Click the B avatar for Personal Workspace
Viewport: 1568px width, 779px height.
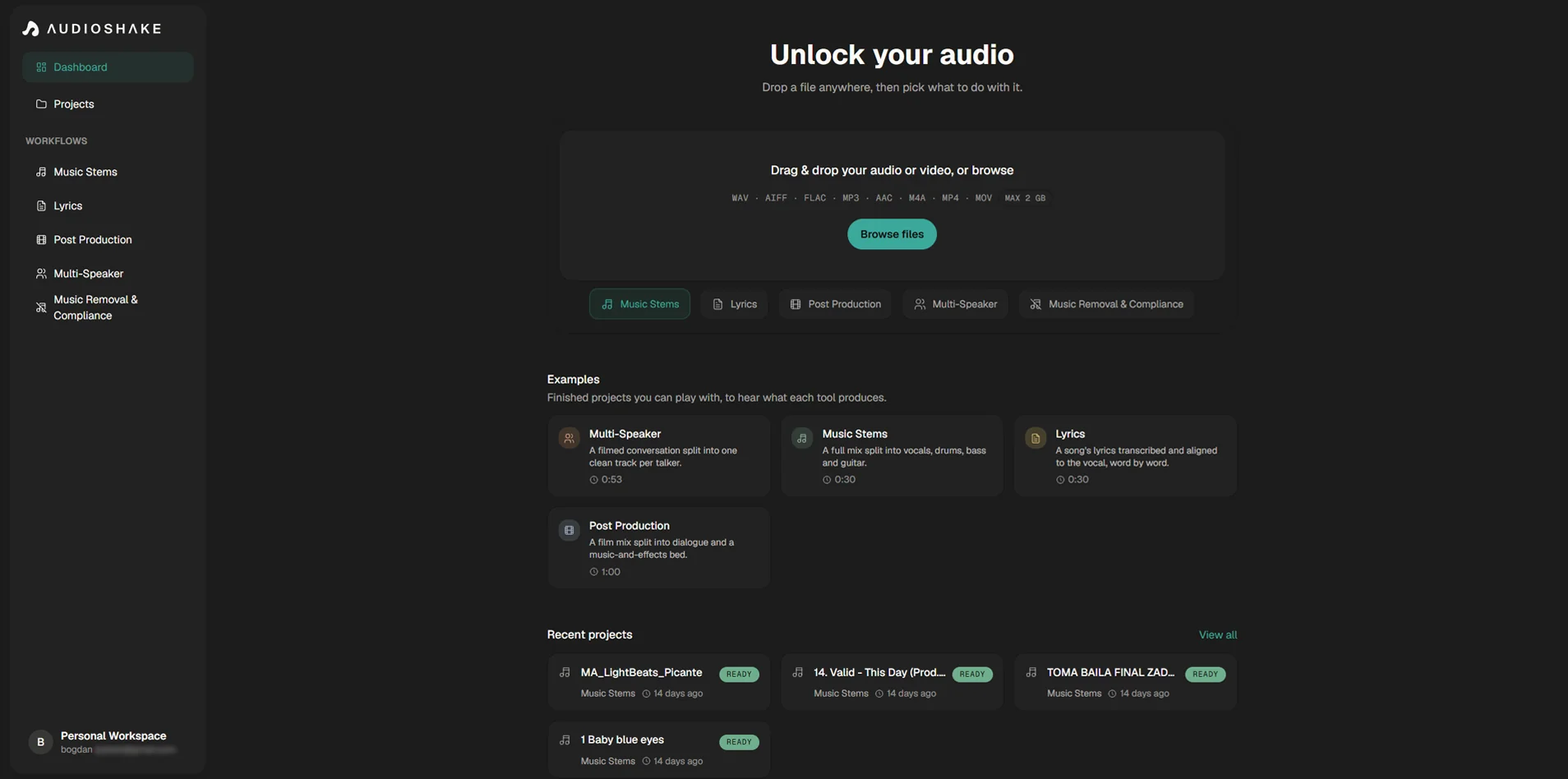pos(40,742)
